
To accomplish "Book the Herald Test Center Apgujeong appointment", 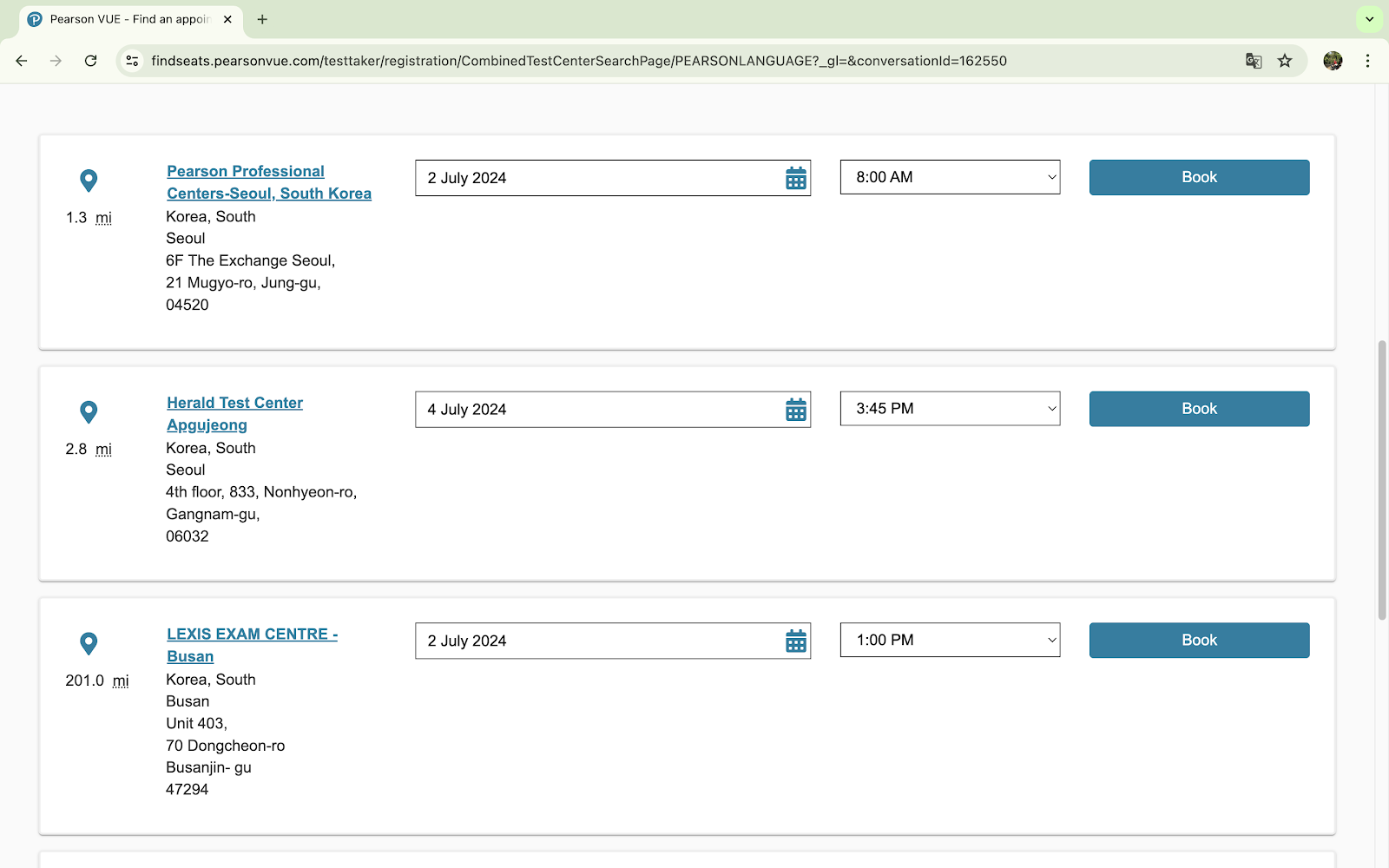I will click(1199, 409).
